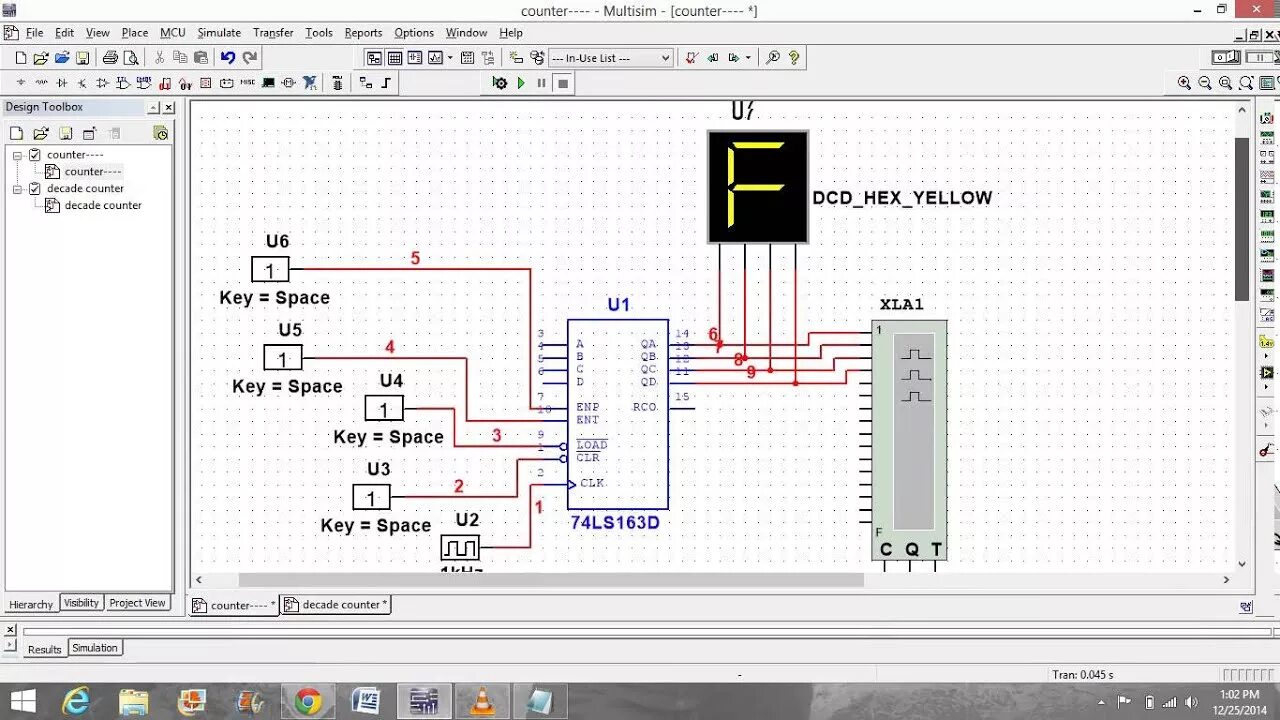Place a Transistor component from toolbar
The image size is (1280, 720).
[x=82, y=83]
